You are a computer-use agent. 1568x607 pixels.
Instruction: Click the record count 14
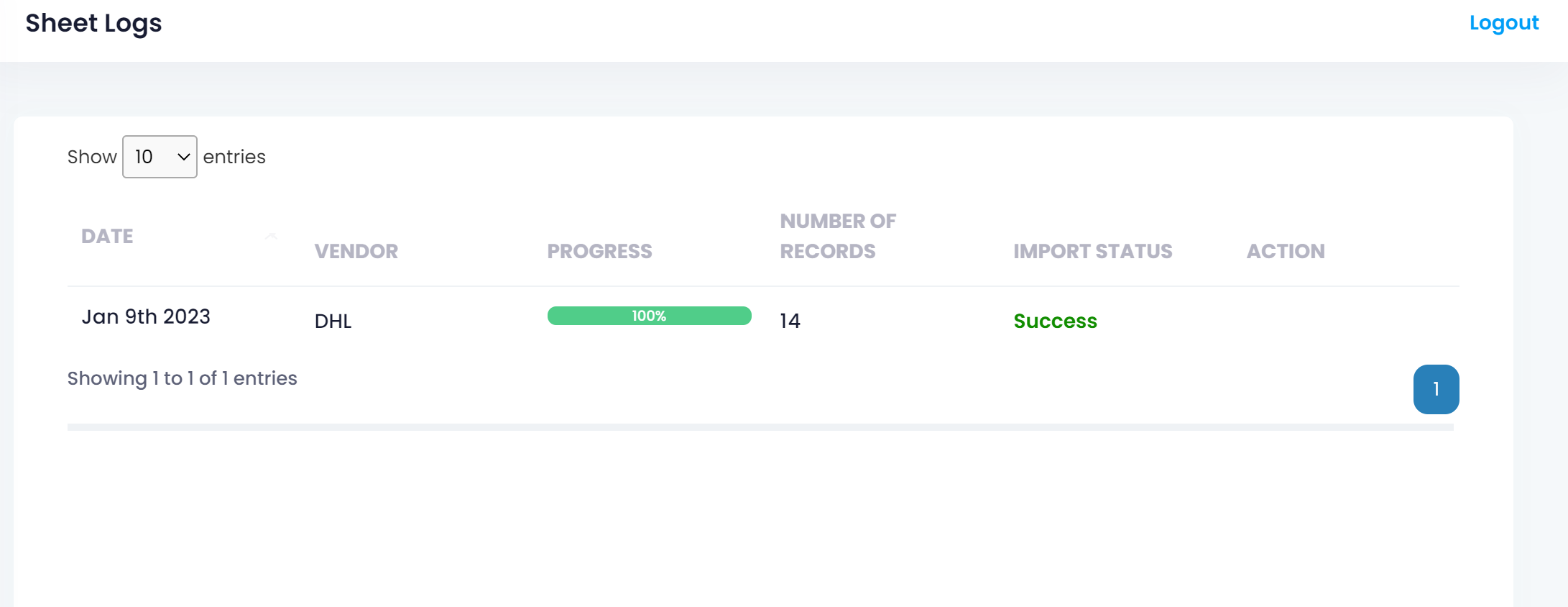790,321
